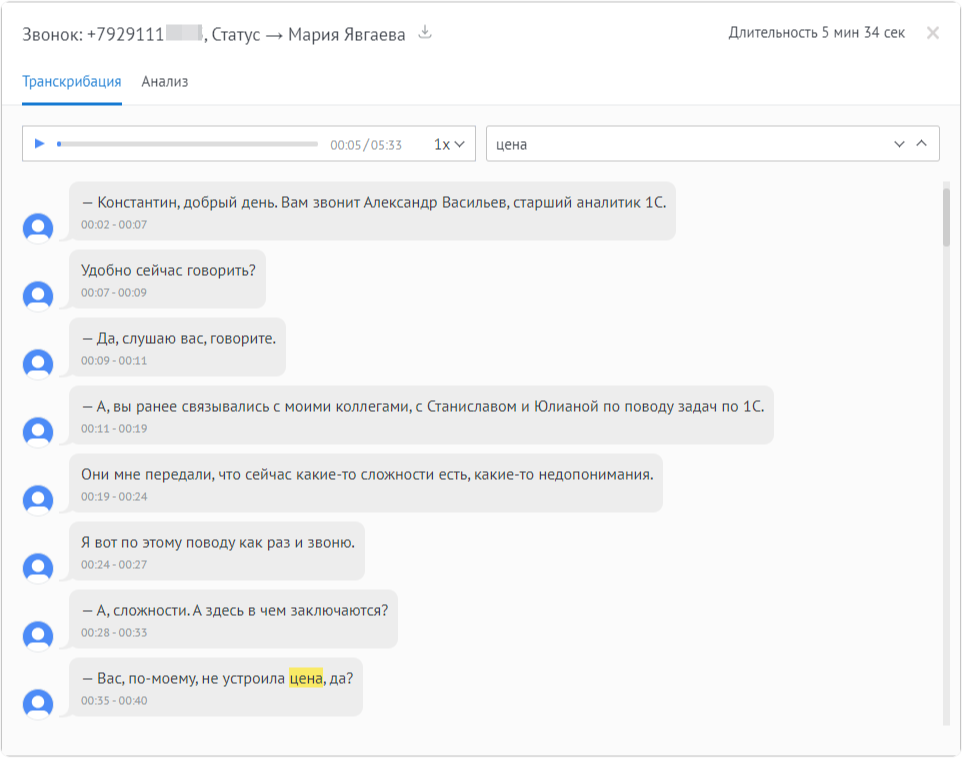Click avatar beside "Удобно сейчас говорить?"
This screenshot has height=758, width=962.
point(38,296)
